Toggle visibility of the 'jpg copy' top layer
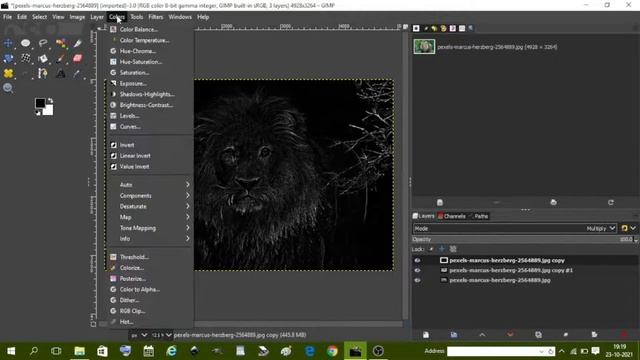640x360 pixels. click(x=417, y=260)
